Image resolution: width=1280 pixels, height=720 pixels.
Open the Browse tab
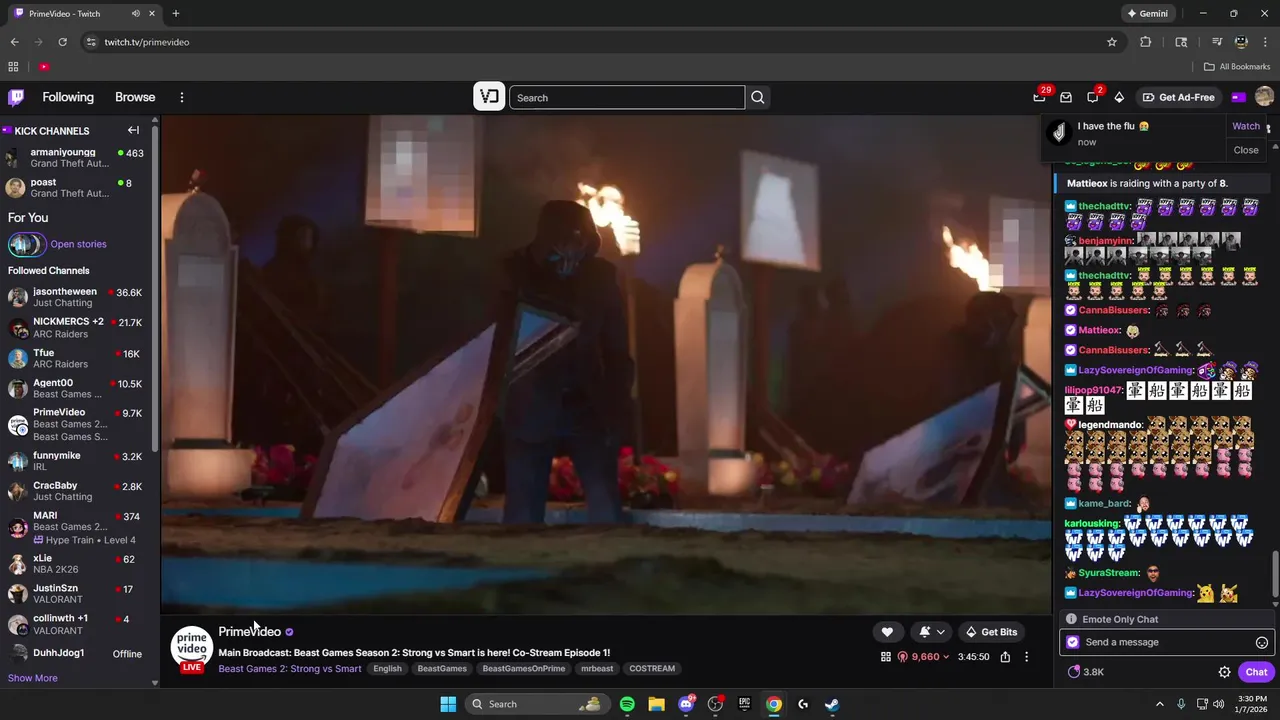(x=135, y=97)
